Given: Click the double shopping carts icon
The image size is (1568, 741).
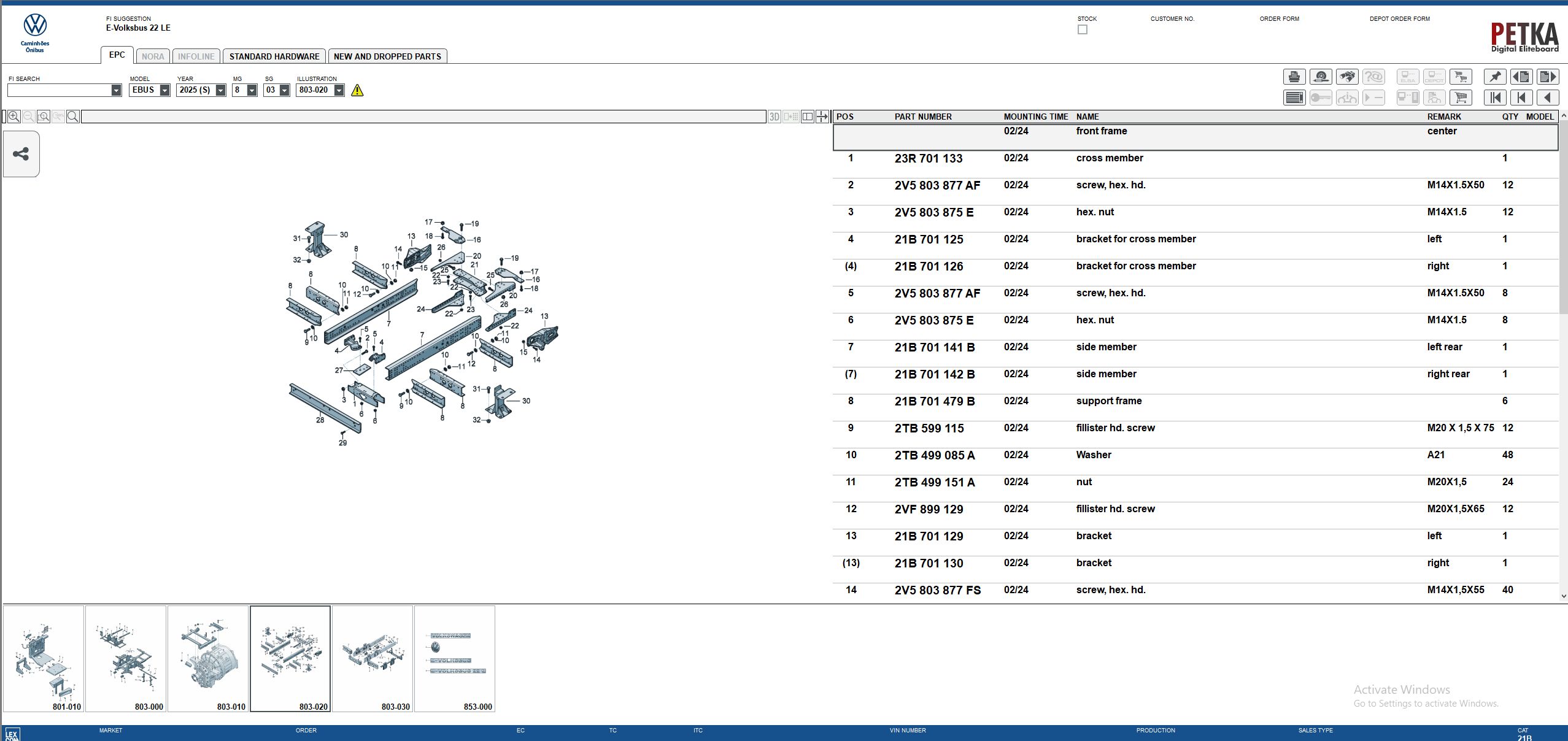Looking at the screenshot, I should [x=1461, y=77].
